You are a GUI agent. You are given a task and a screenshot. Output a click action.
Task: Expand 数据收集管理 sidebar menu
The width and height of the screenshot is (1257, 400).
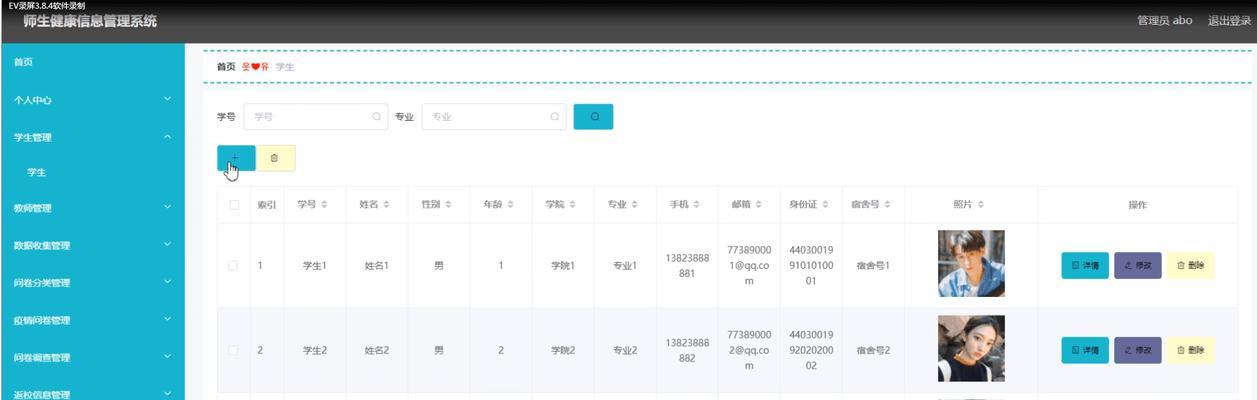pos(92,245)
